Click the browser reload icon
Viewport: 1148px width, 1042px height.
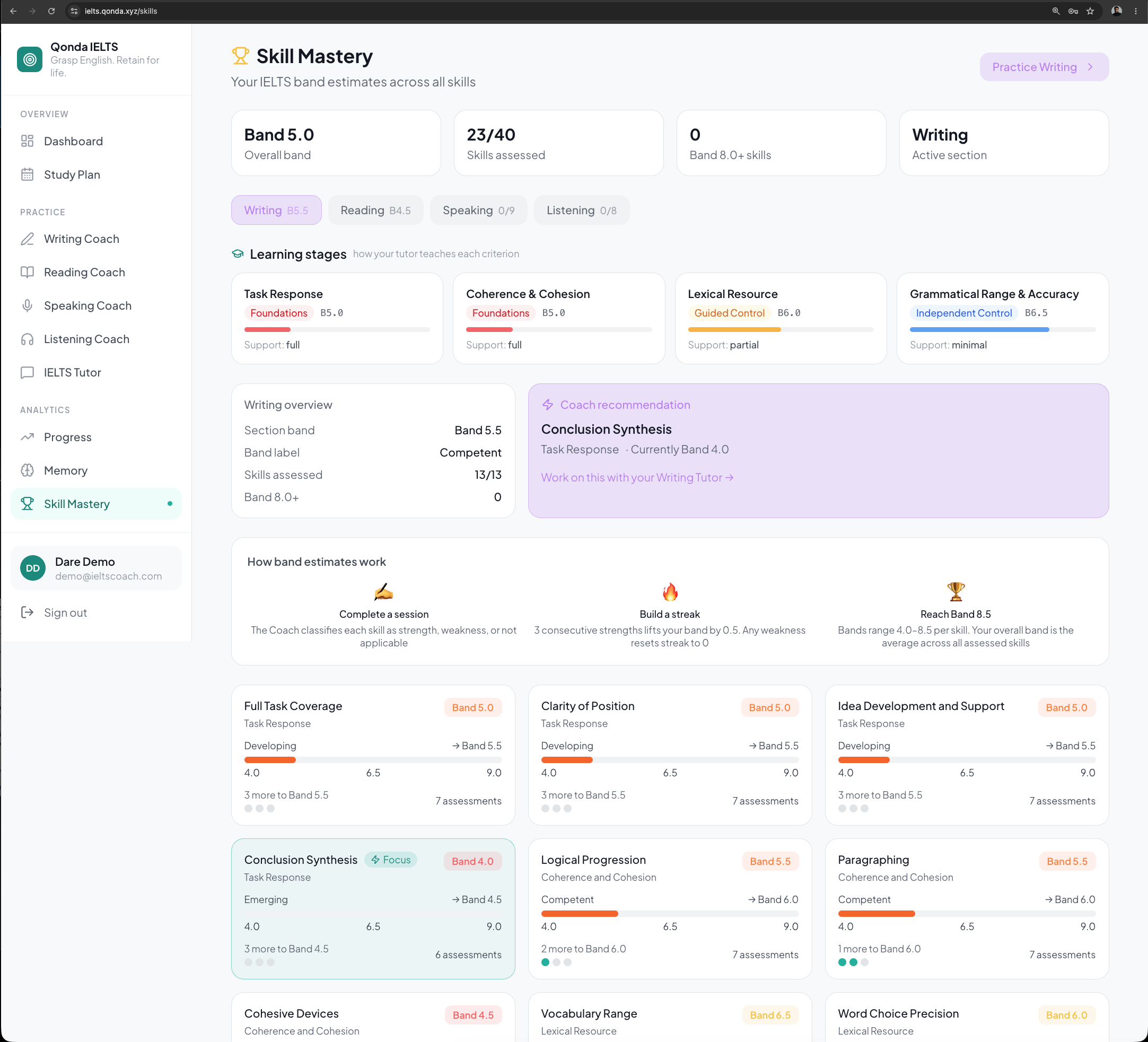pyautogui.click(x=51, y=11)
